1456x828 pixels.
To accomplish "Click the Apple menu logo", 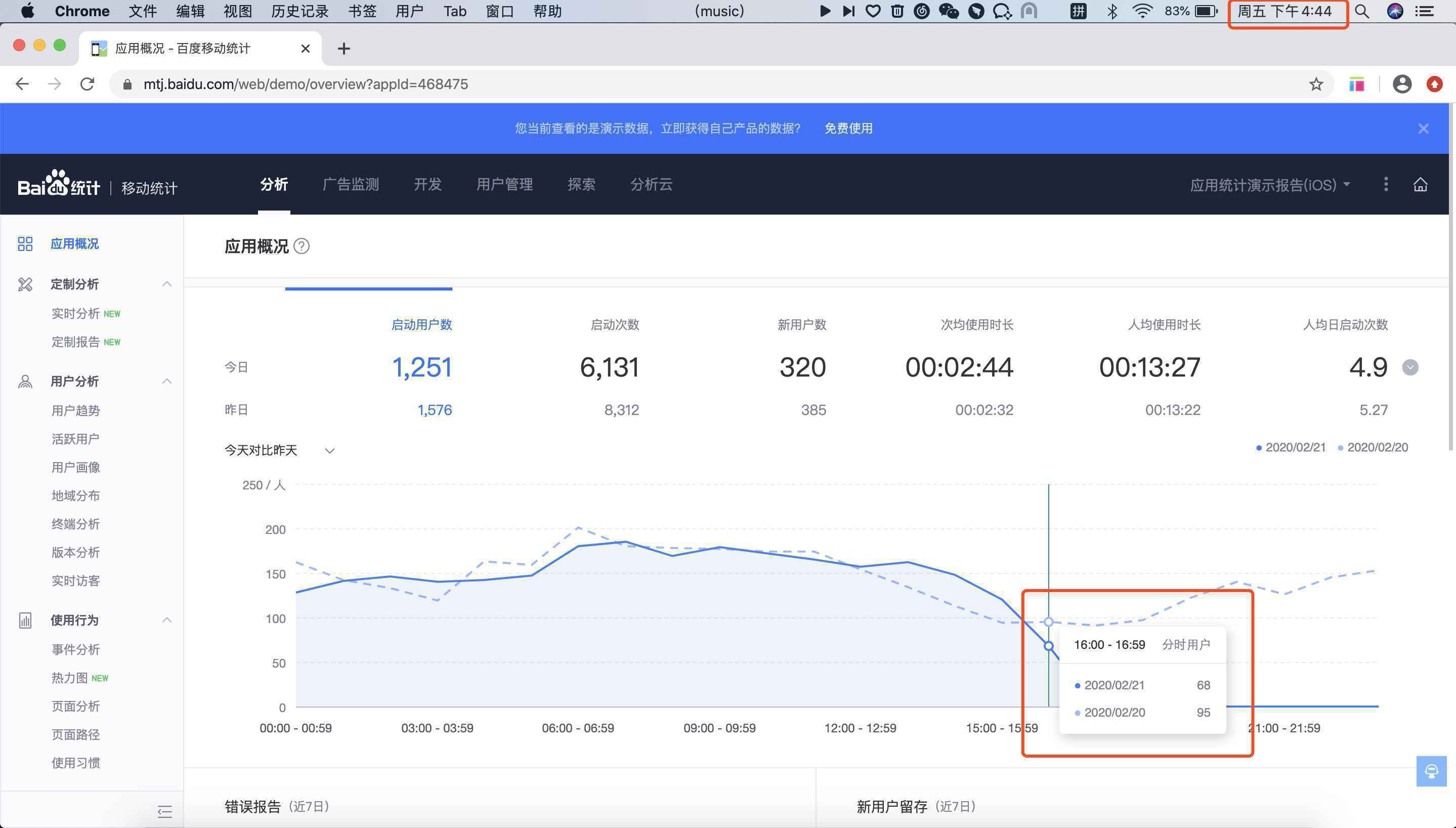I will 27,11.
